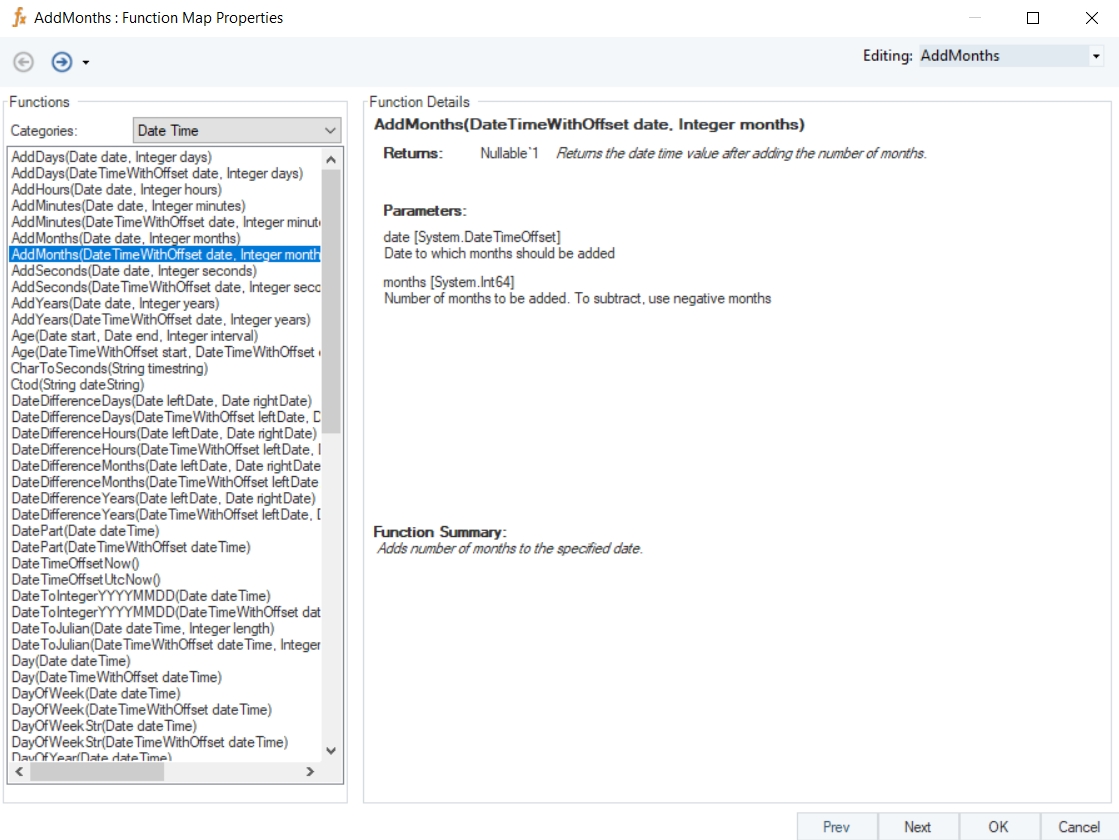Image resolution: width=1119 pixels, height=840 pixels.
Task: Confirm with the OK button
Action: pyautogui.click(x=998, y=826)
